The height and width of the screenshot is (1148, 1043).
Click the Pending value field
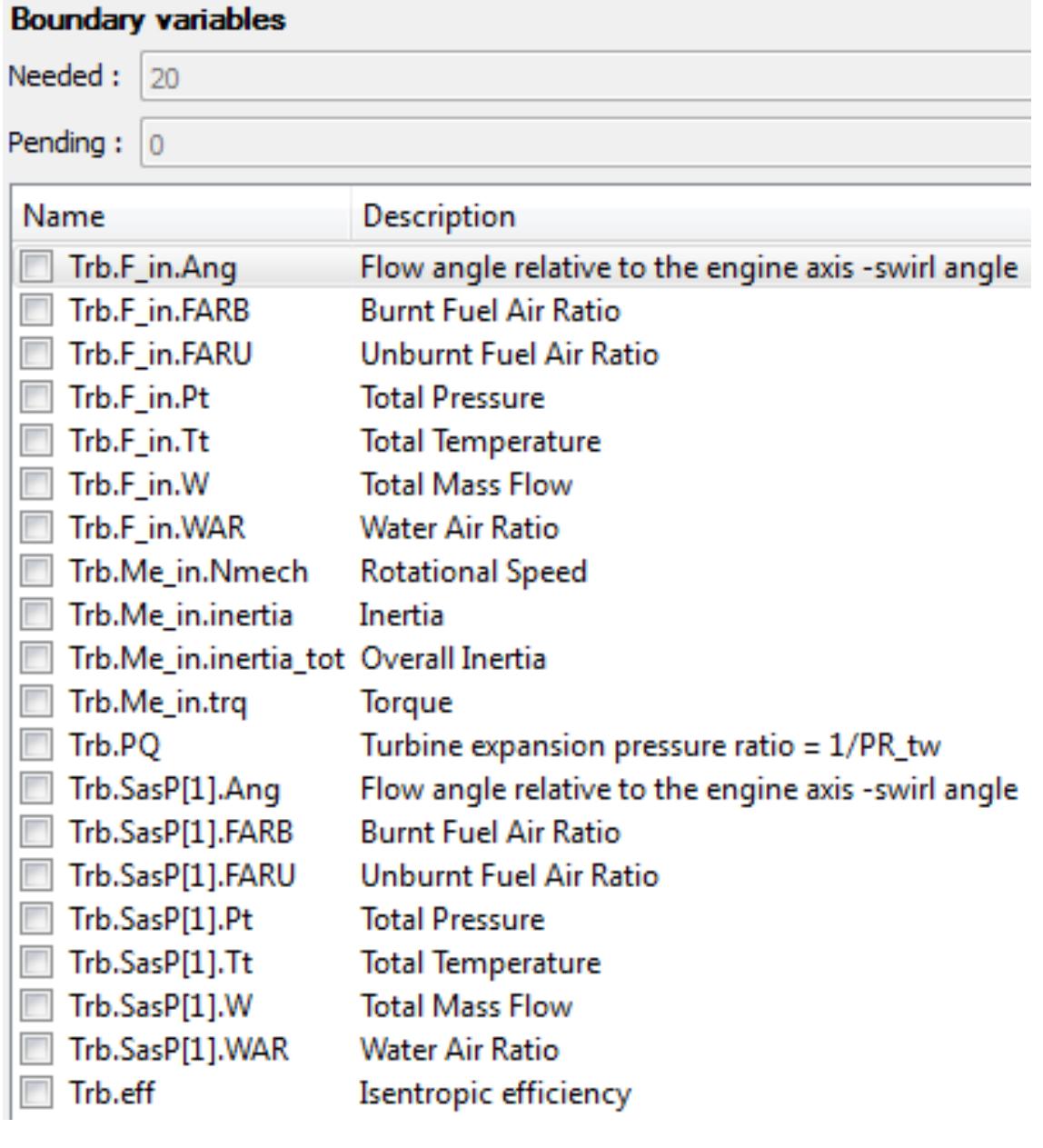tap(591, 145)
